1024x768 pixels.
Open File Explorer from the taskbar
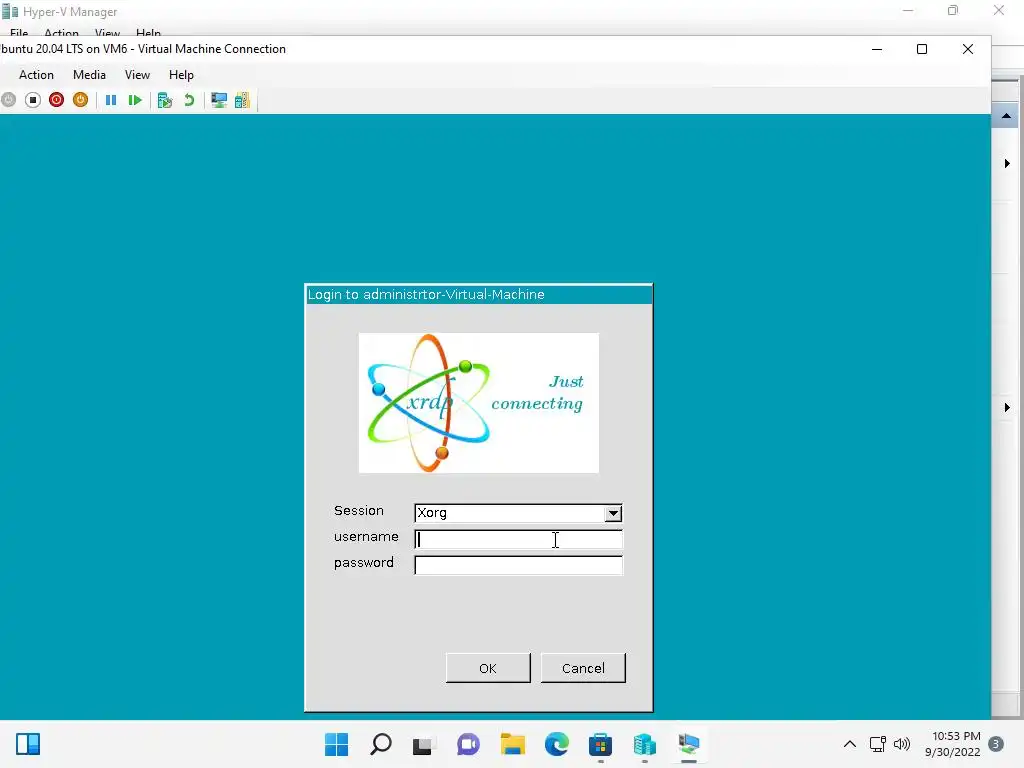pos(513,744)
